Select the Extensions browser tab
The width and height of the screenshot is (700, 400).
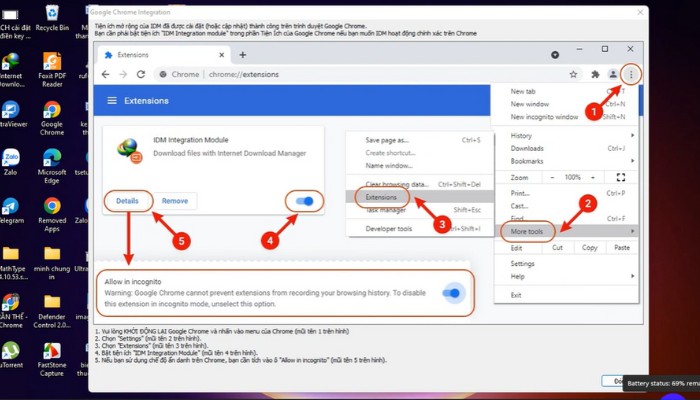tap(164, 55)
